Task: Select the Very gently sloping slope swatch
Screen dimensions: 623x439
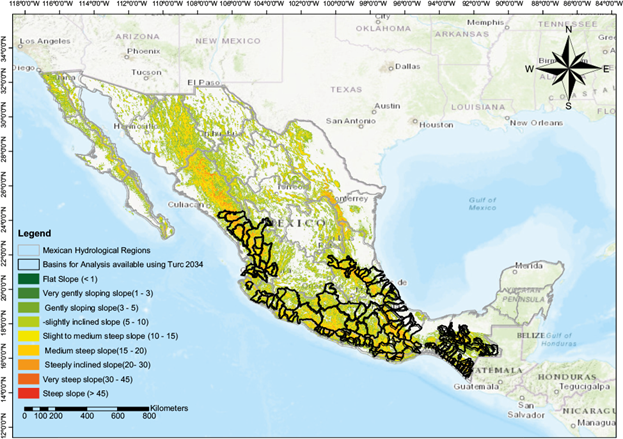Action: click(x=29, y=292)
